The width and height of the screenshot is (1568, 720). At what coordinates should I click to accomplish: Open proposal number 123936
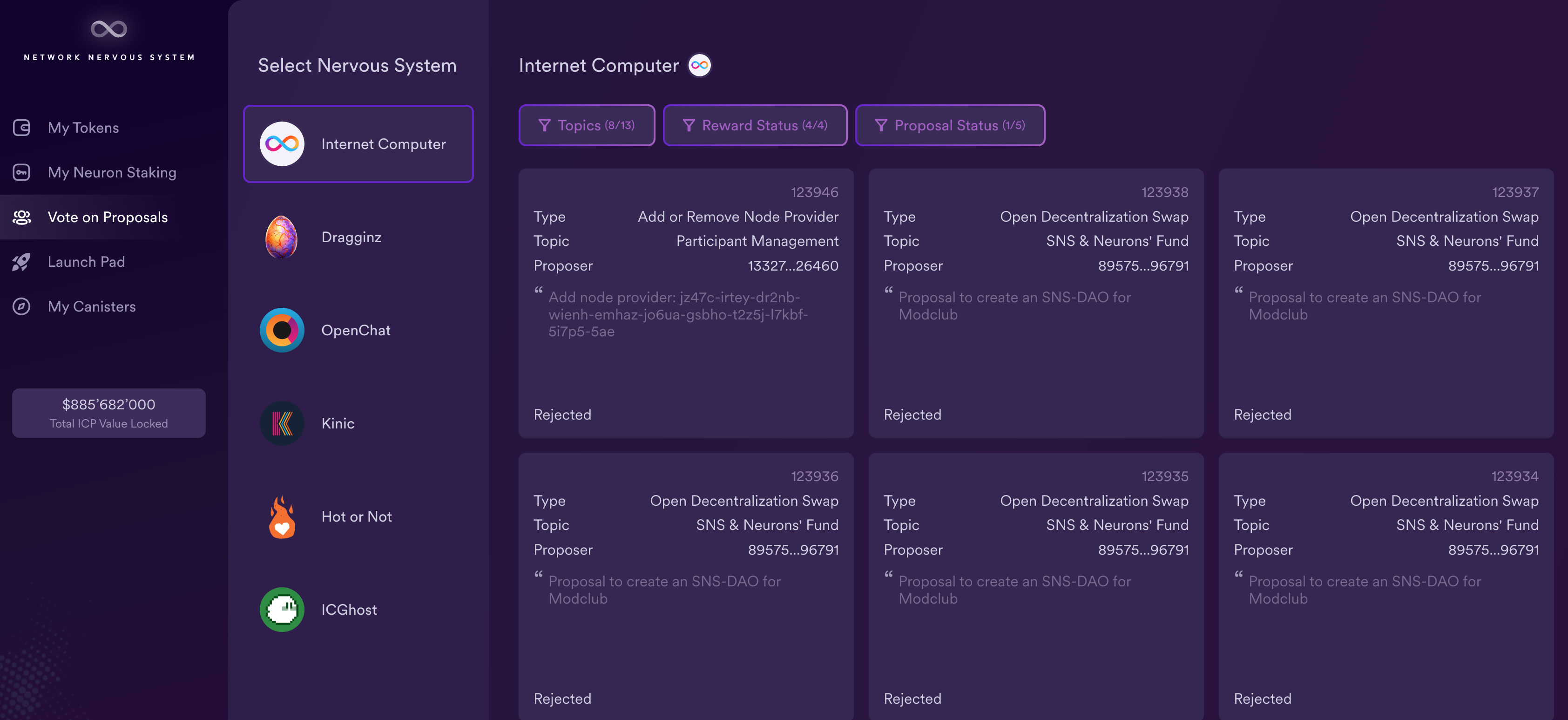[x=686, y=586]
